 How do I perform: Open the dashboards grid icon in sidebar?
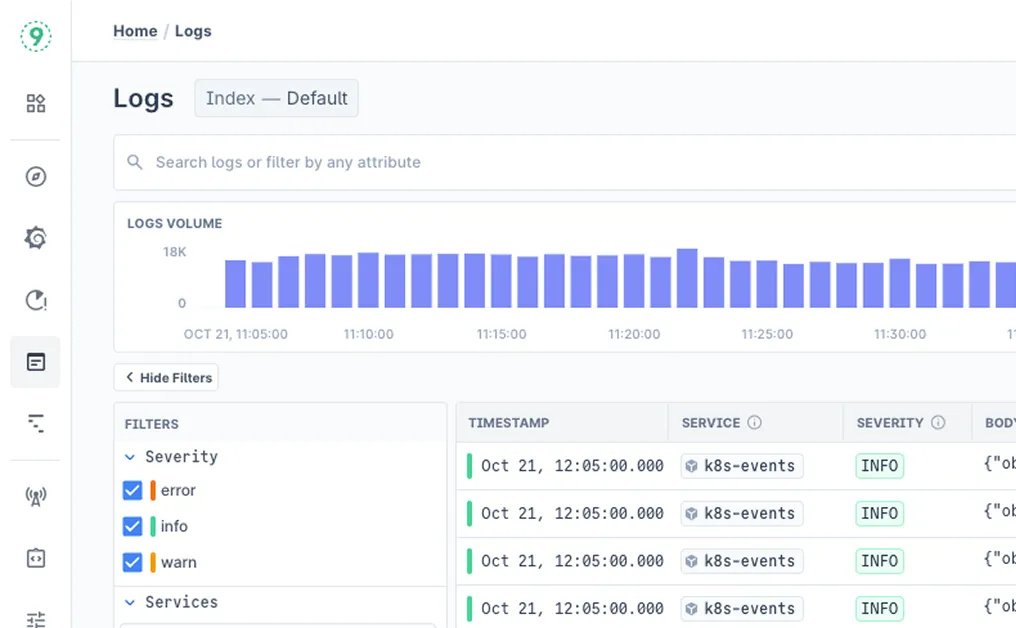36,103
